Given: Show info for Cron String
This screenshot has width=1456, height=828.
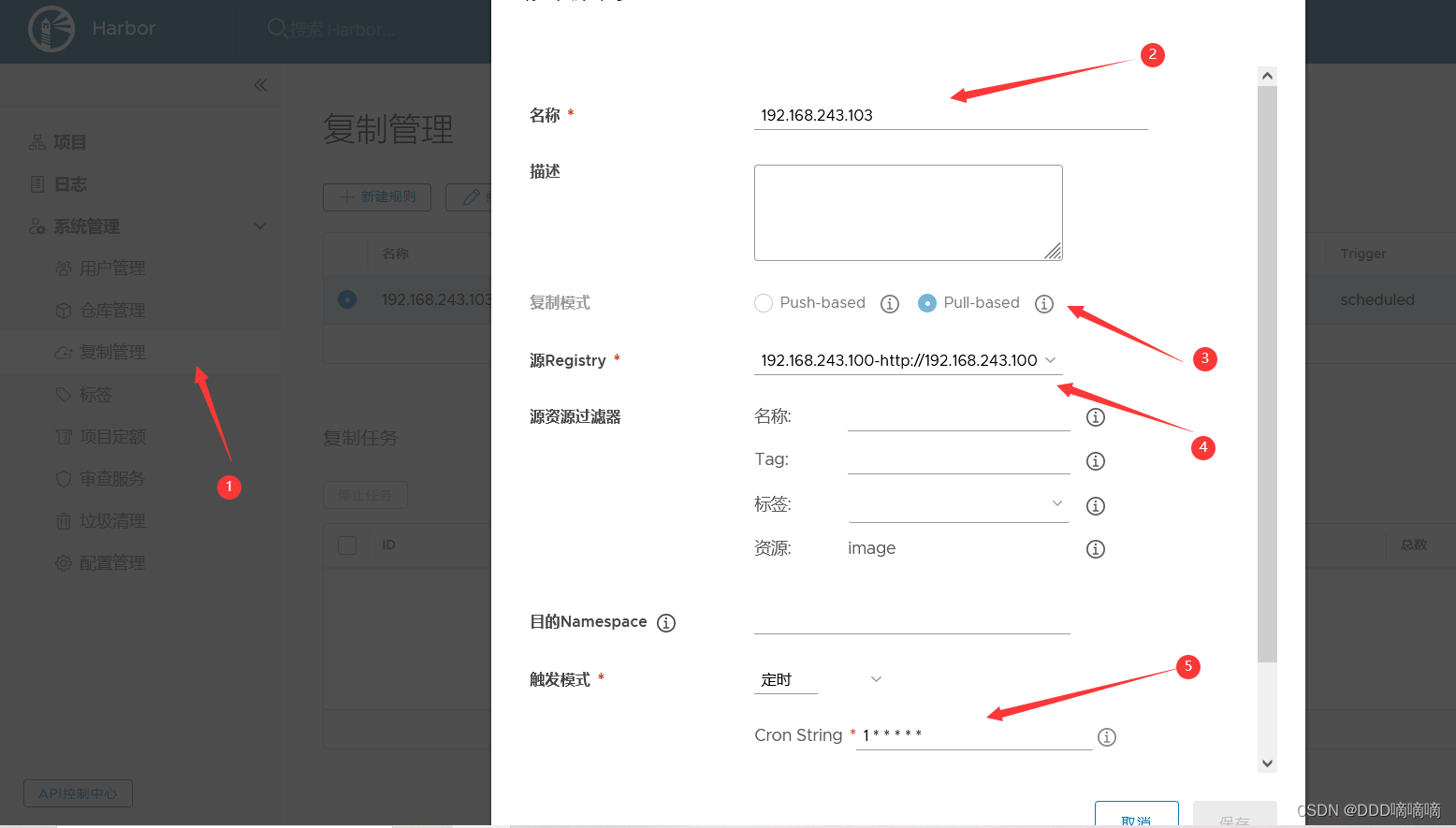Looking at the screenshot, I should click(1107, 737).
